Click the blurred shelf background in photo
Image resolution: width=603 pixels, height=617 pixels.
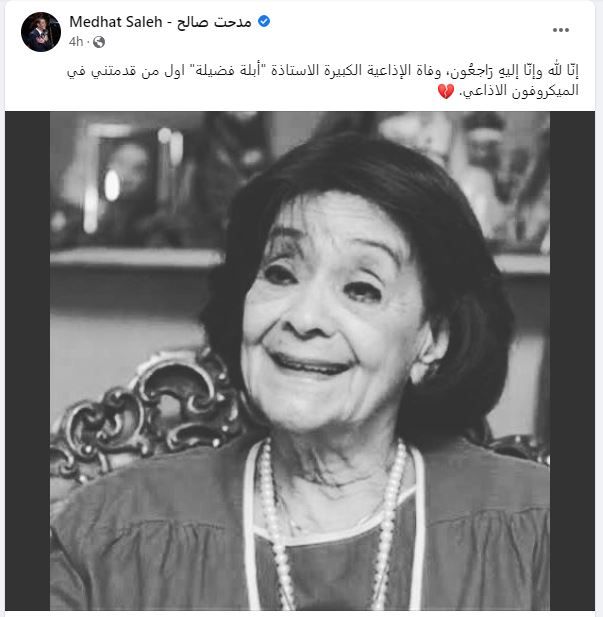pyautogui.click(x=134, y=185)
